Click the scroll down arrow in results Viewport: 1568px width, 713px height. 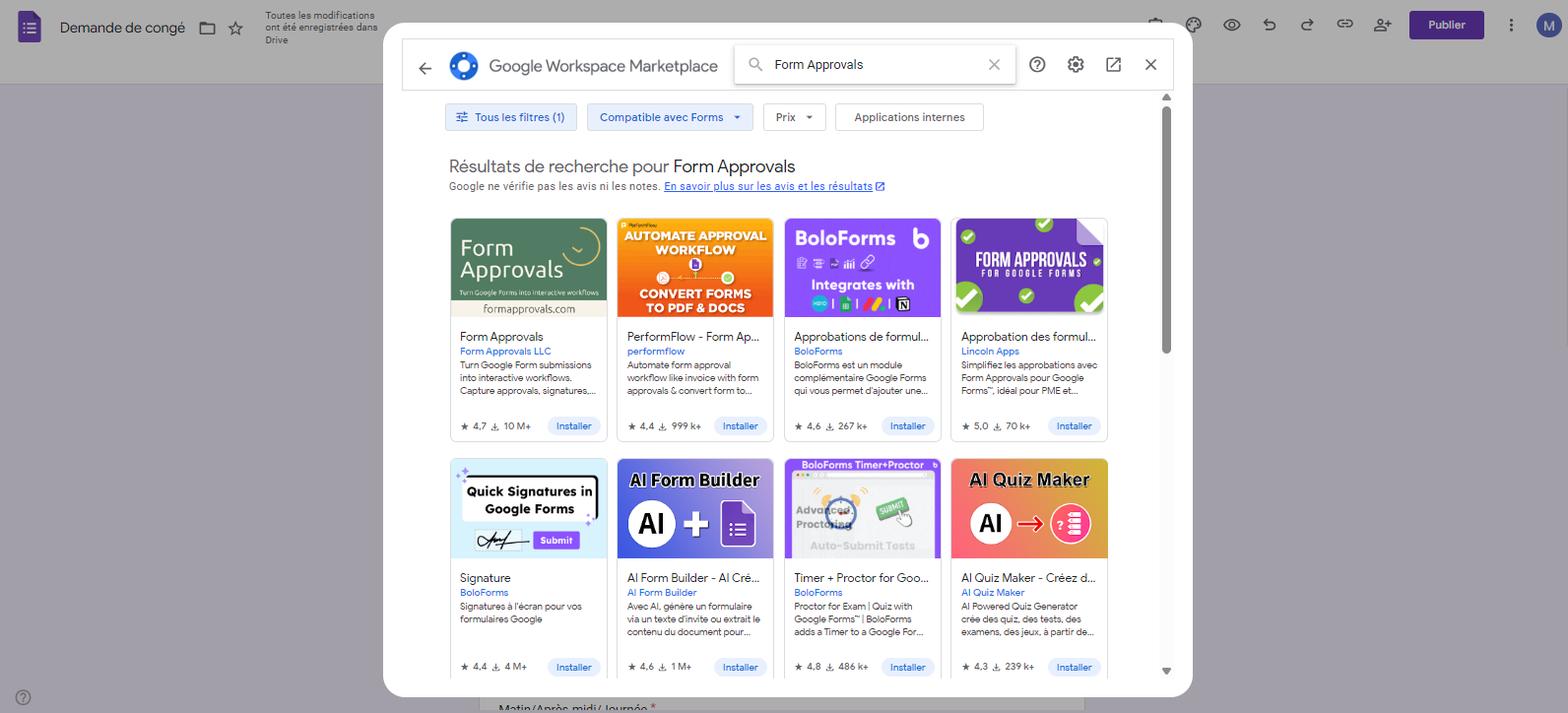[x=1166, y=671]
